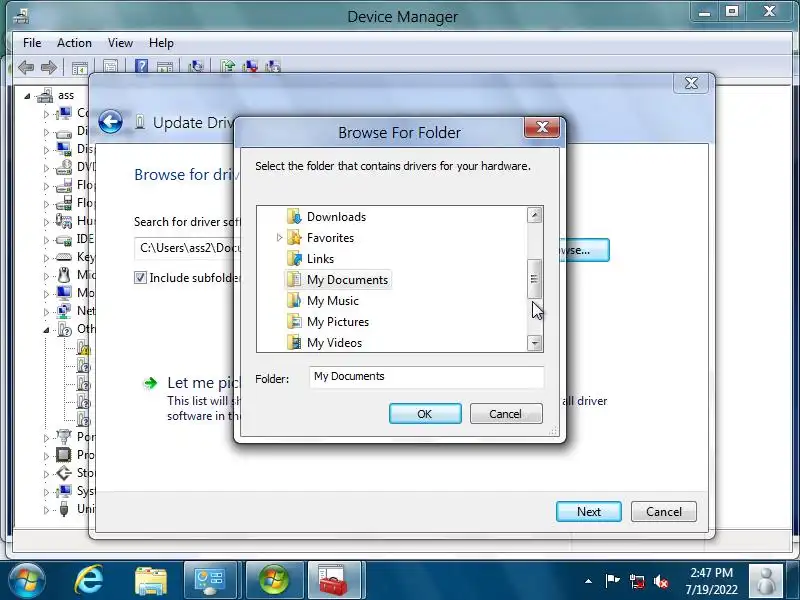The image size is (800, 600).
Task: Toggle the Include subfolders checkbox
Action: 140,278
